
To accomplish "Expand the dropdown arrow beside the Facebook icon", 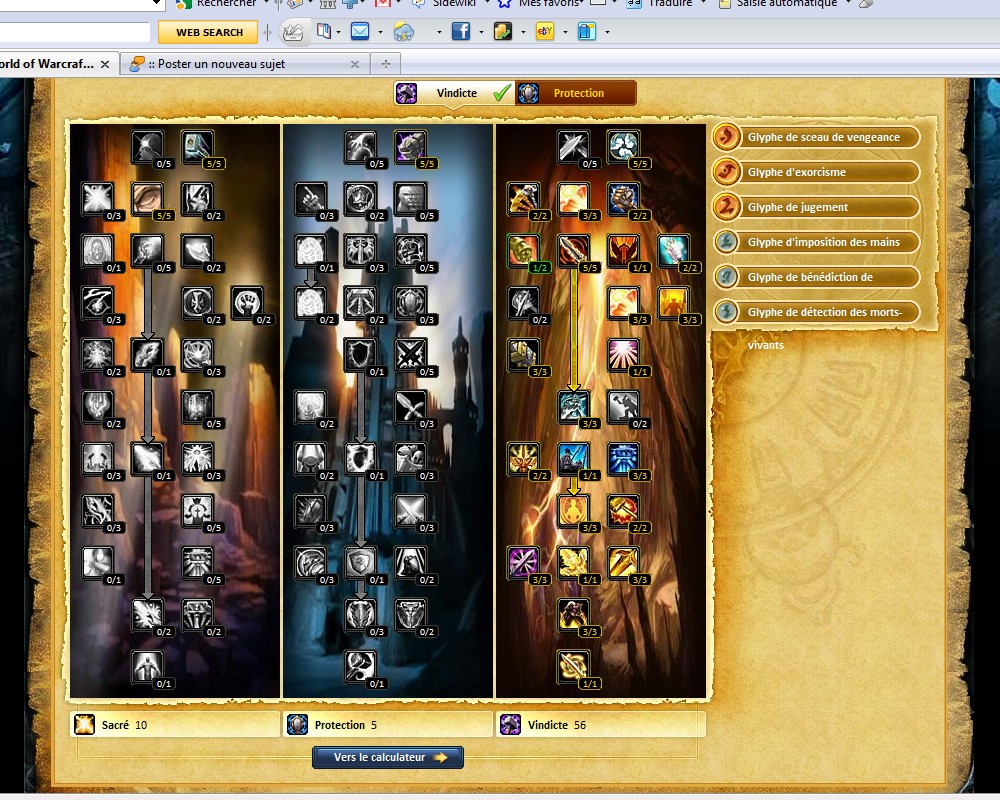I will (x=481, y=32).
